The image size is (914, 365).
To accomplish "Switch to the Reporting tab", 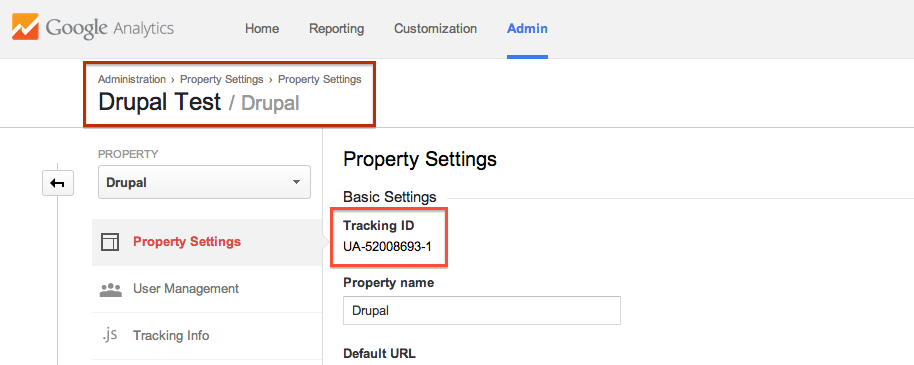I will 336,29.
